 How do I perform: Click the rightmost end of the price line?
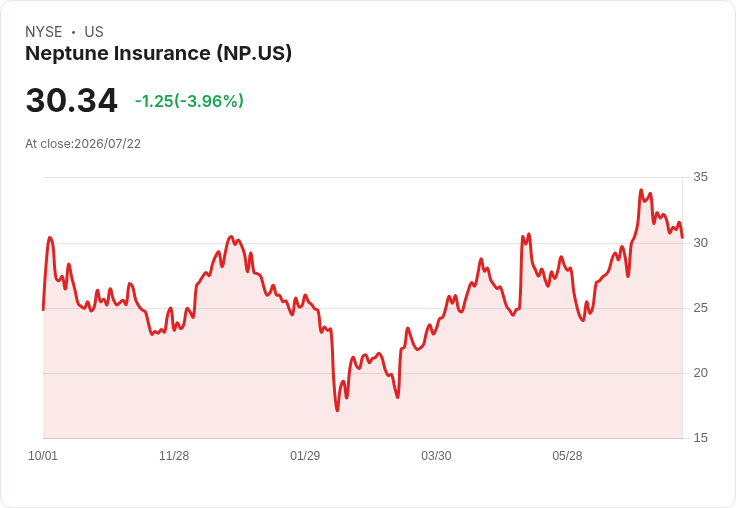[682, 237]
